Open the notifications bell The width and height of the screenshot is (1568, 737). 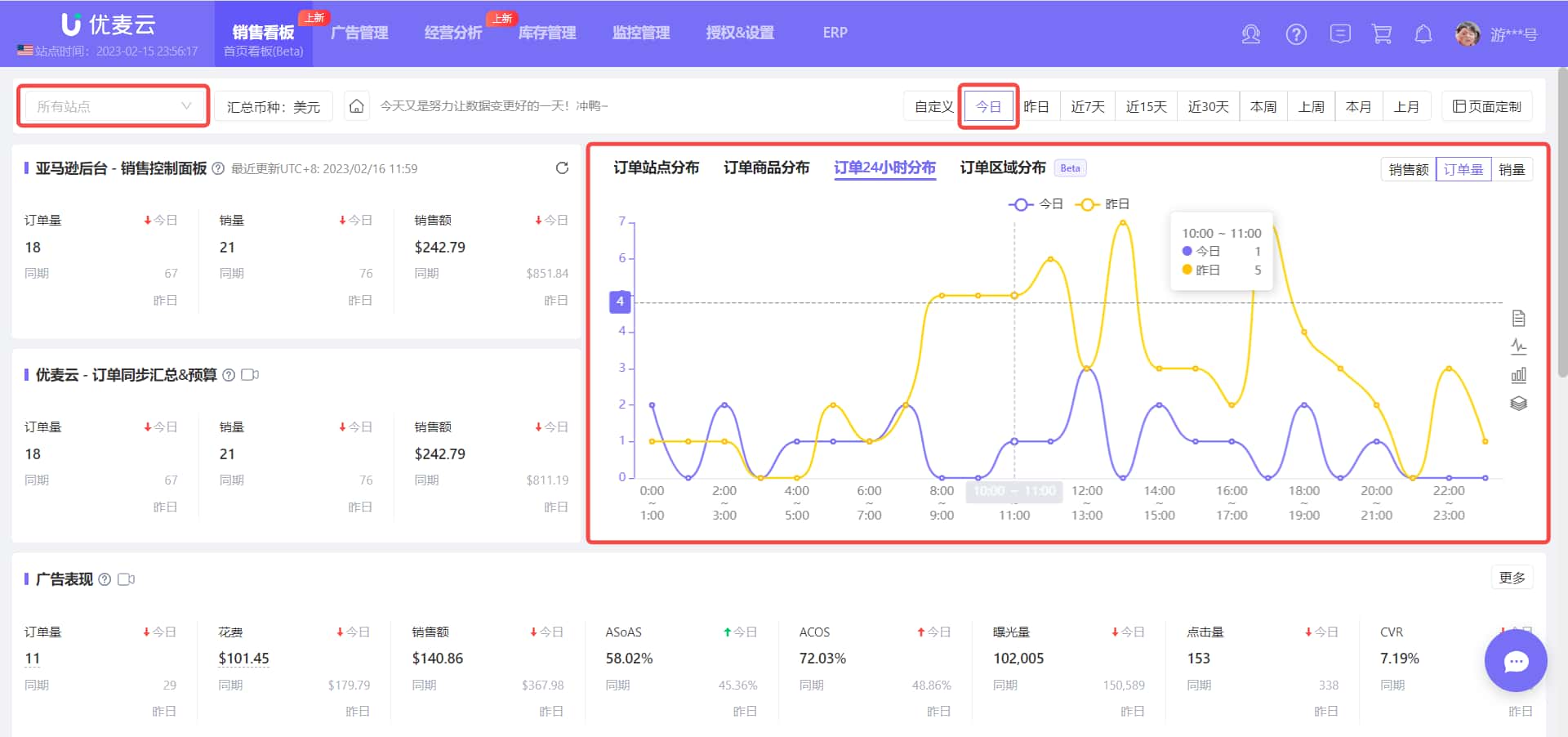tap(1423, 34)
